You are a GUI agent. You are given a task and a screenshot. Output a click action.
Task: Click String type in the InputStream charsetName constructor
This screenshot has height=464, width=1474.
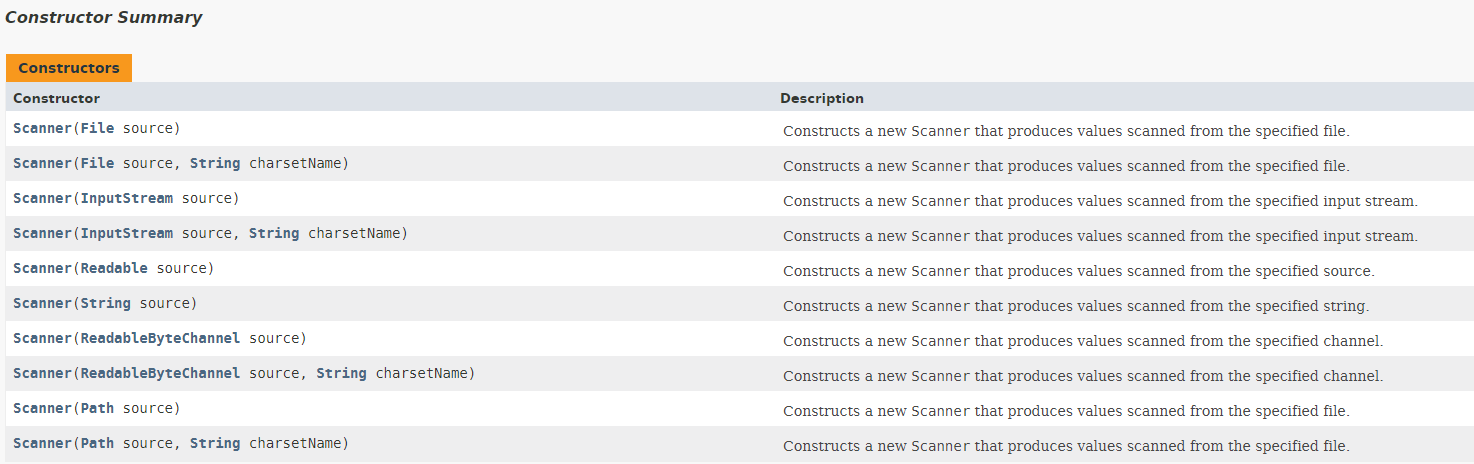(x=274, y=233)
